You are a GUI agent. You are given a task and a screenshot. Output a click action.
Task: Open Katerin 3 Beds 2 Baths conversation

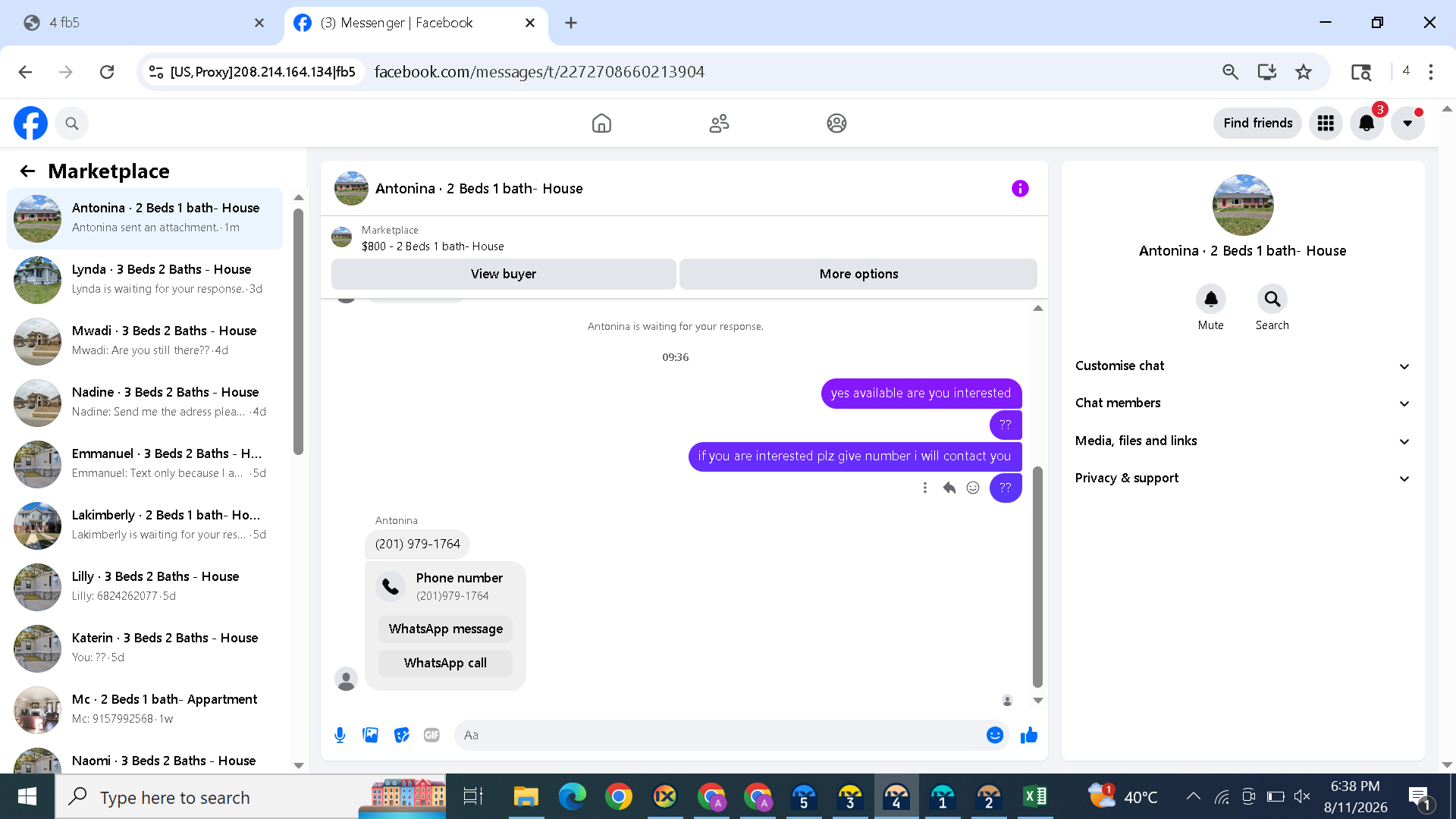(x=145, y=648)
